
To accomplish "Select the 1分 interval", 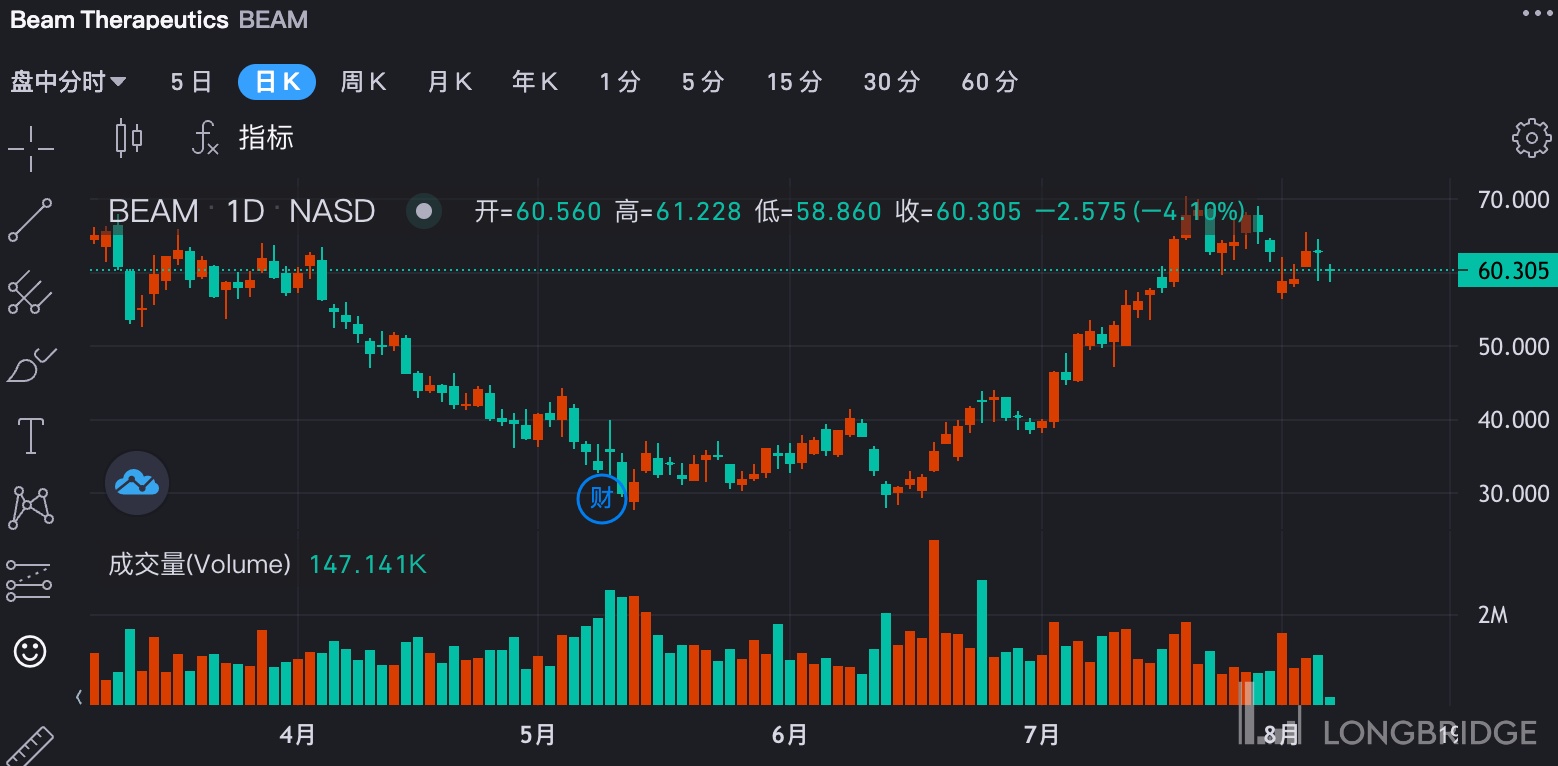I will (x=620, y=82).
